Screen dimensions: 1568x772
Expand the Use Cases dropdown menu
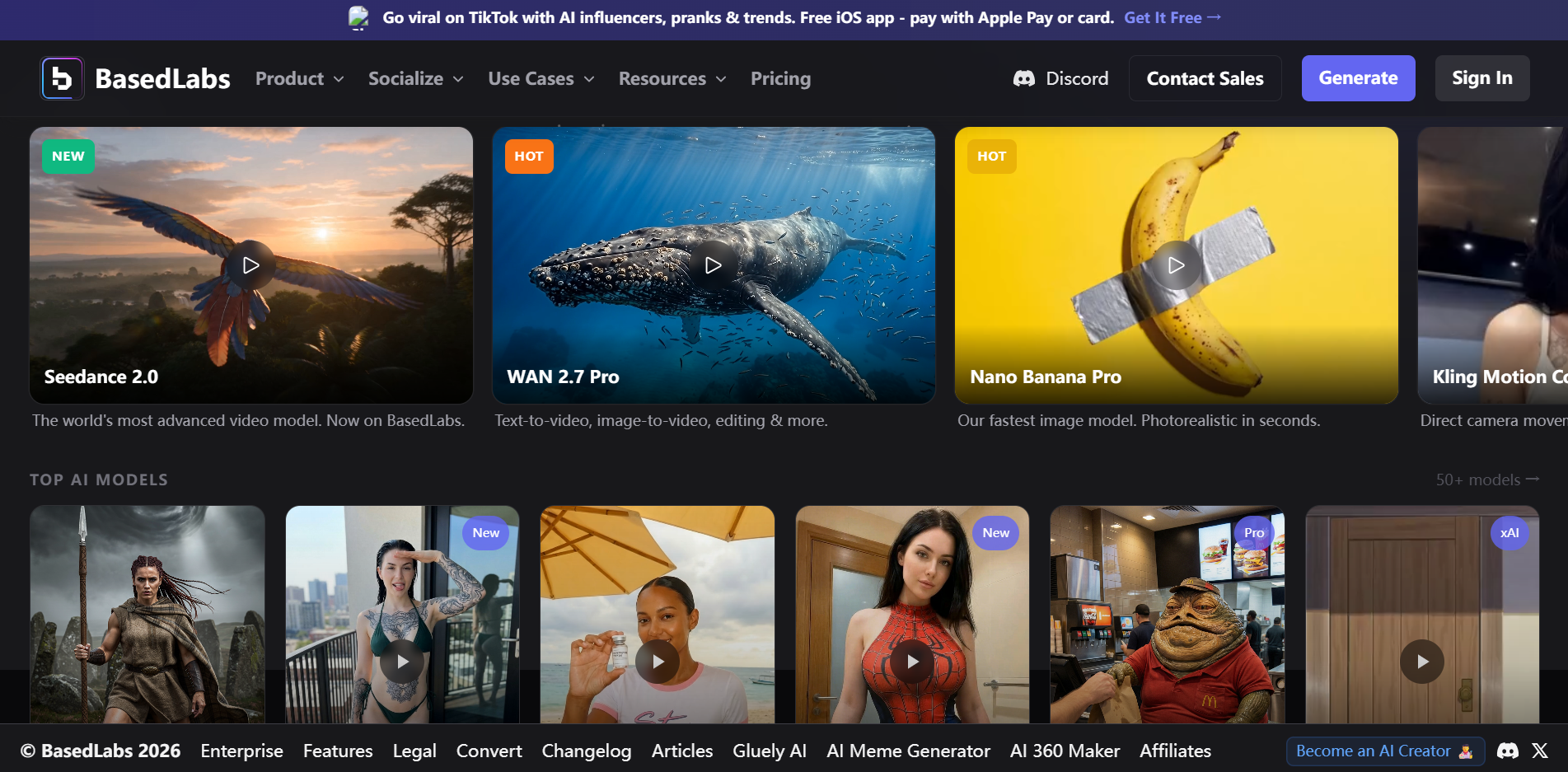tap(541, 78)
